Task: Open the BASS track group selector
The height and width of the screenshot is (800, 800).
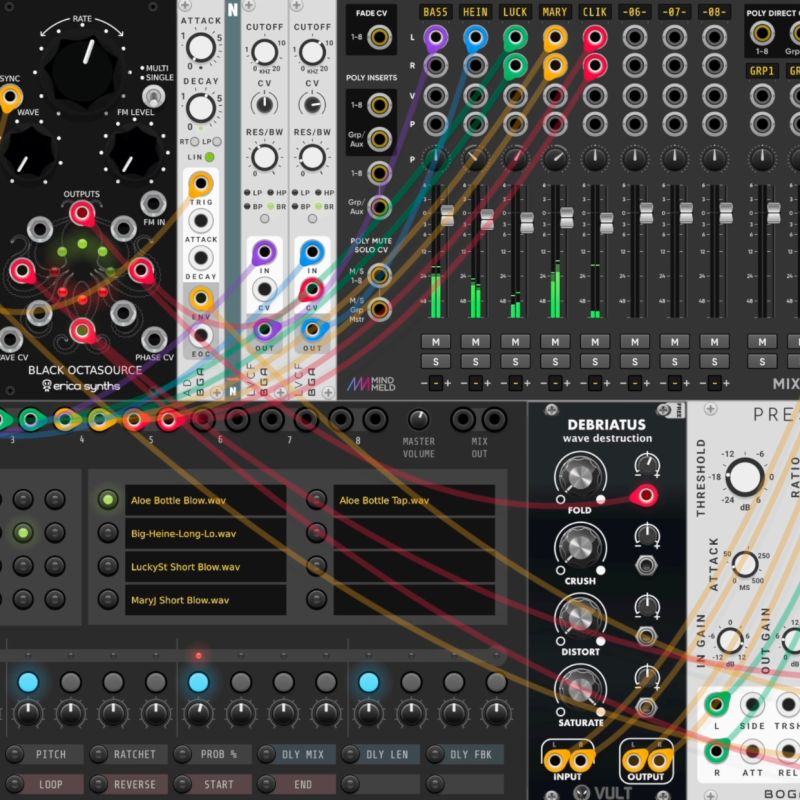Action: point(436,383)
